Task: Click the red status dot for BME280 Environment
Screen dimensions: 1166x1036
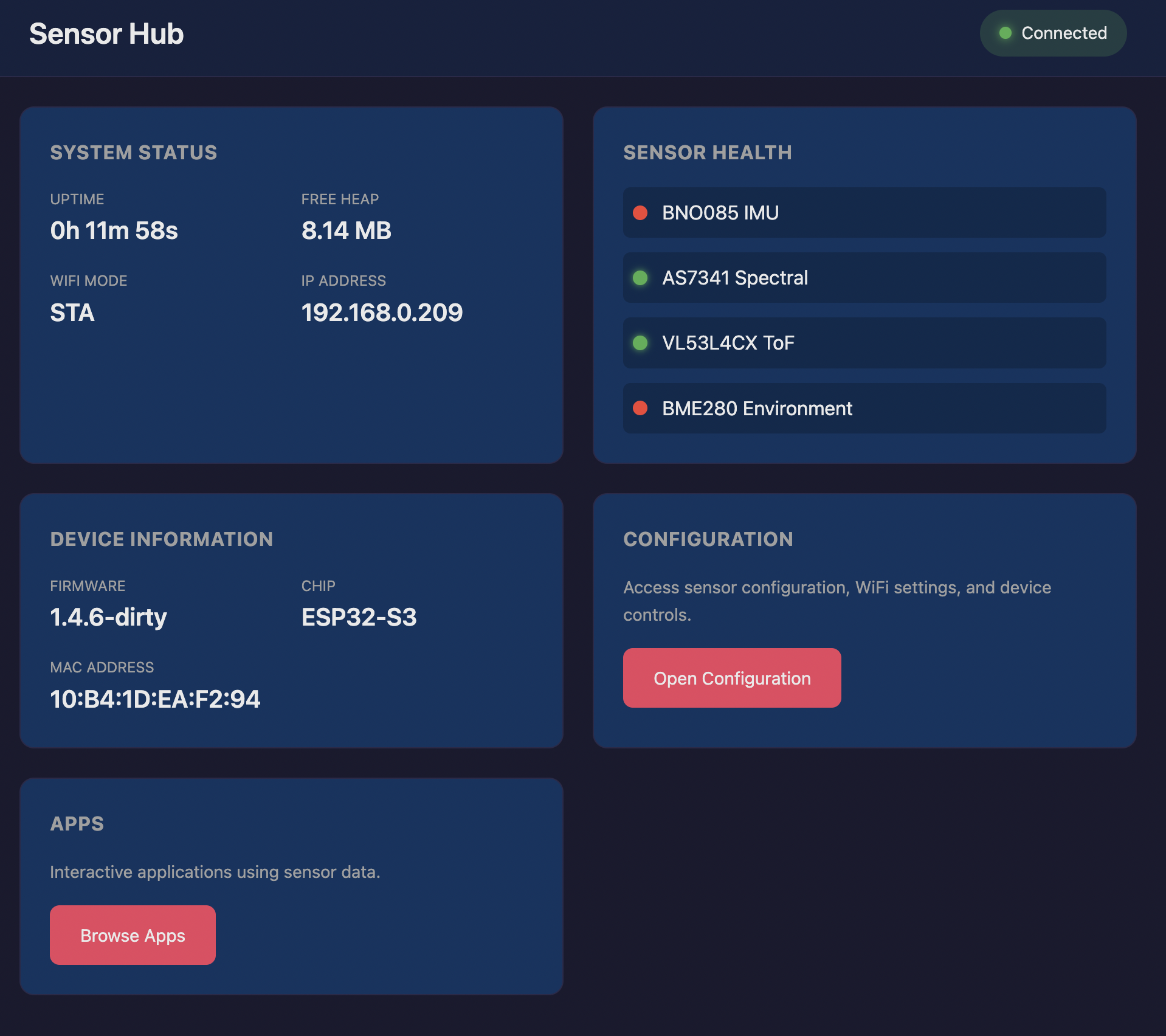Action: click(640, 408)
